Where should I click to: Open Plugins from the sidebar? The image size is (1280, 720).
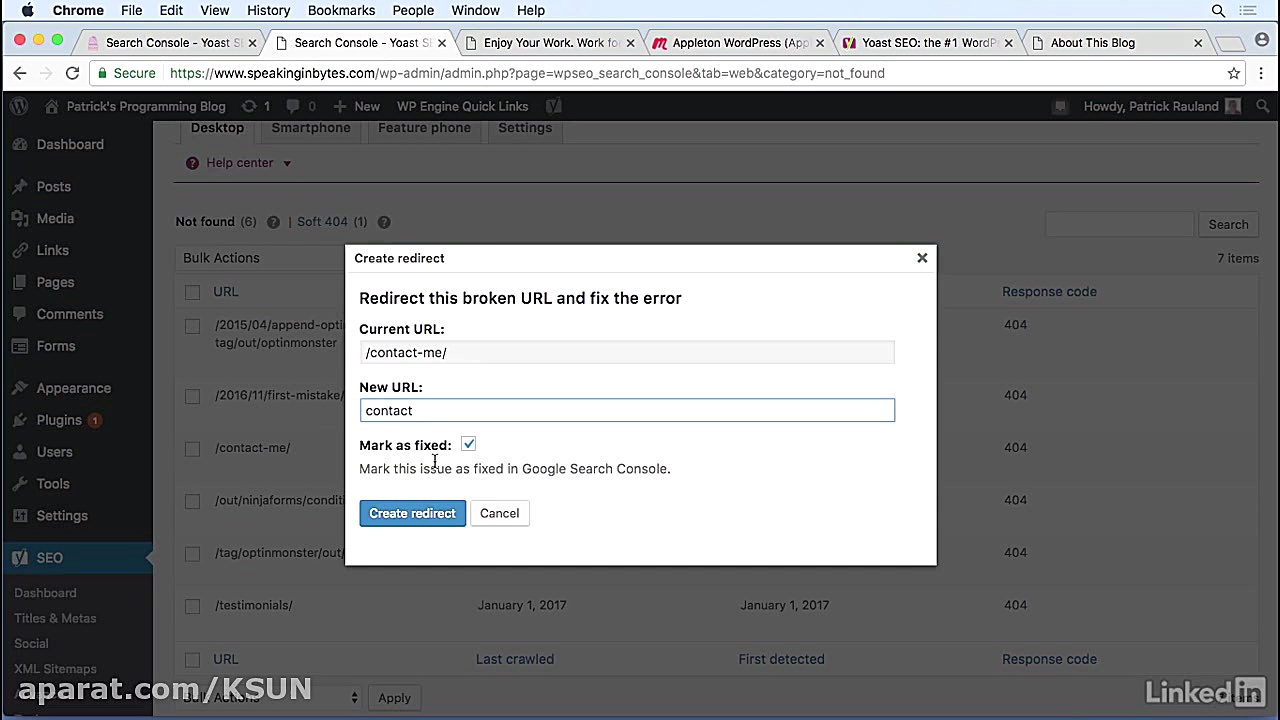(x=59, y=420)
